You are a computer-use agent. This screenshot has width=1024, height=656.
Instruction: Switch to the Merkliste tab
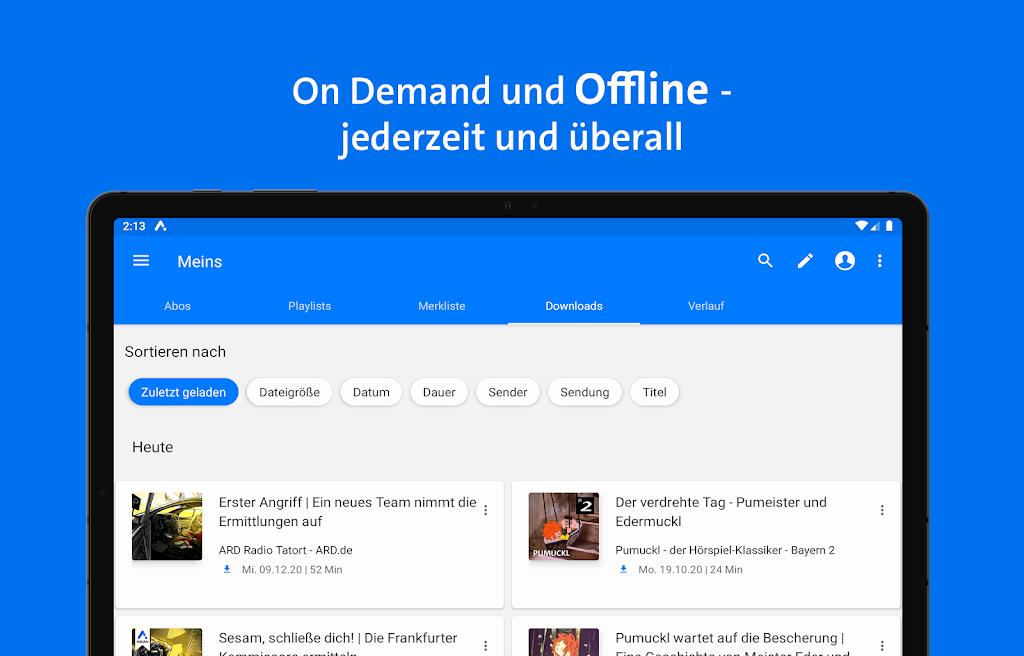(x=441, y=306)
